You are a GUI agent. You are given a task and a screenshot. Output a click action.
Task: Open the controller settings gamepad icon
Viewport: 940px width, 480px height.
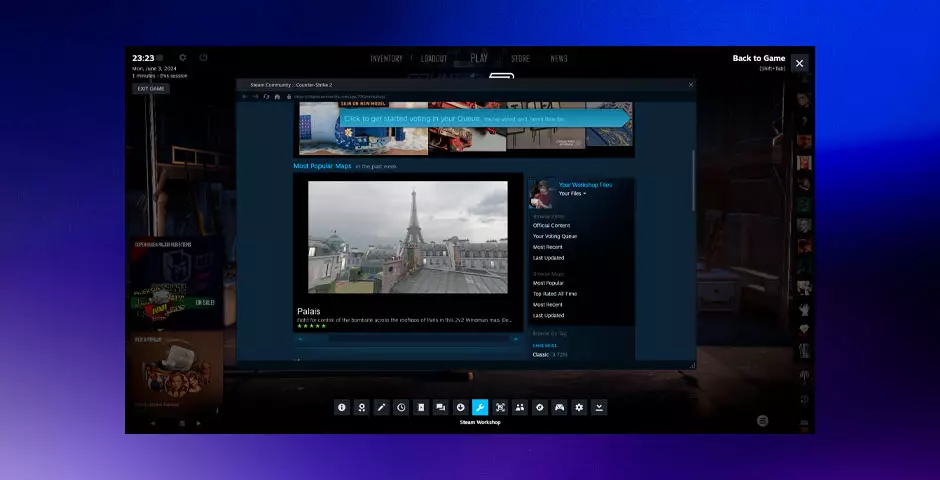pyautogui.click(x=559, y=407)
